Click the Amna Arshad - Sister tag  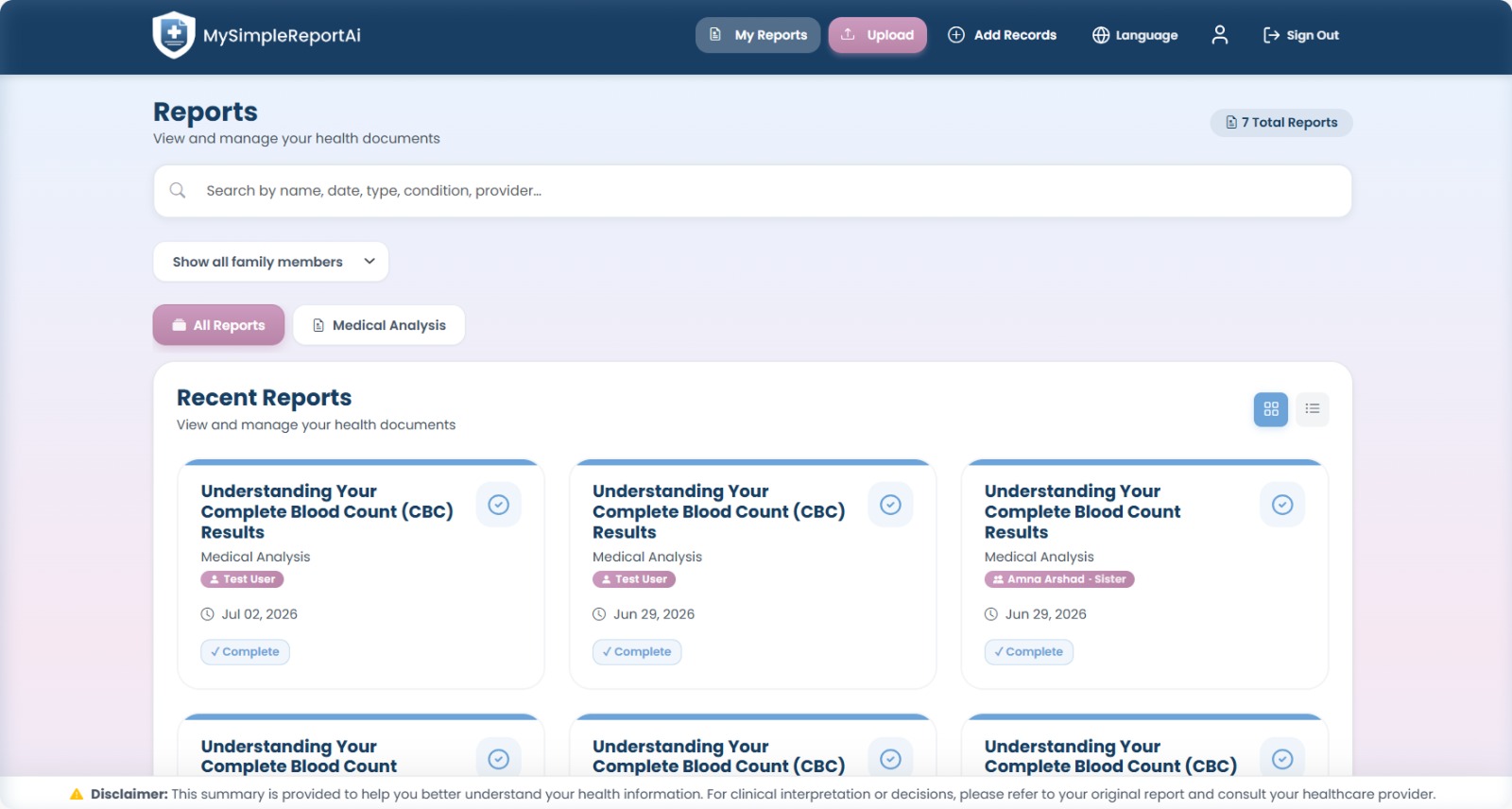tap(1059, 579)
